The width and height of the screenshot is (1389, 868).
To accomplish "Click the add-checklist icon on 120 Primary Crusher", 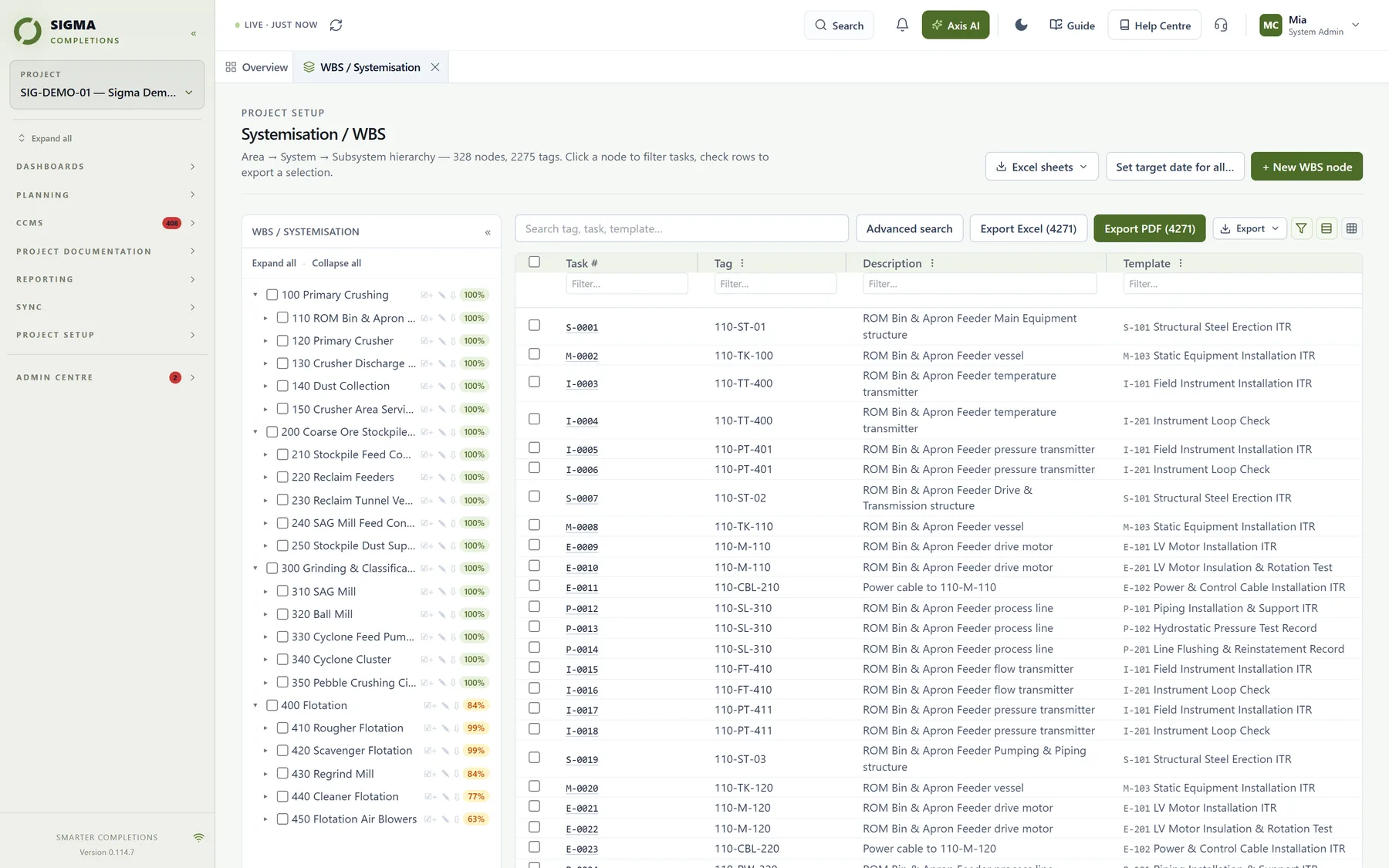I will (x=426, y=340).
